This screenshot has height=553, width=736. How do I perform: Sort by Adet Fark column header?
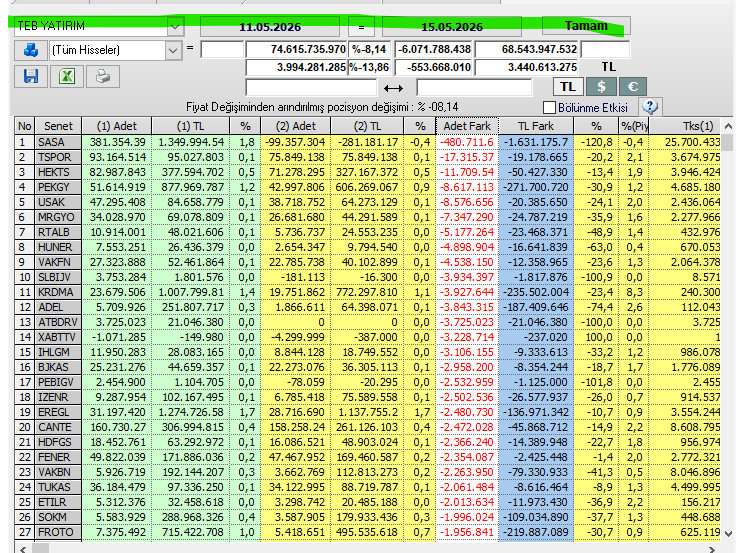467,126
